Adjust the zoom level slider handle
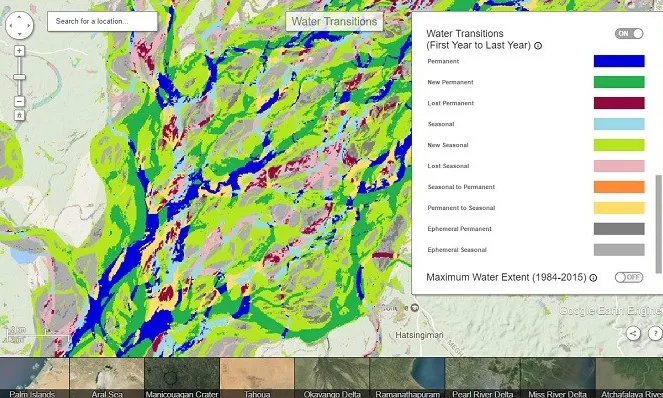 pyautogui.click(x=19, y=77)
